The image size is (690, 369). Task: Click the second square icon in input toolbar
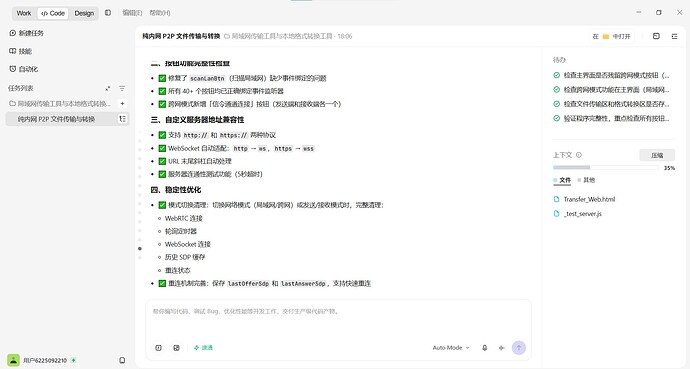(x=176, y=348)
